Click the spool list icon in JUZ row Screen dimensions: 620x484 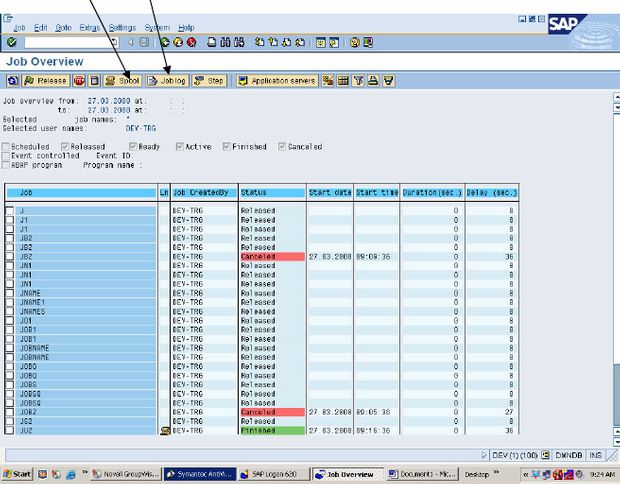click(x=165, y=431)
